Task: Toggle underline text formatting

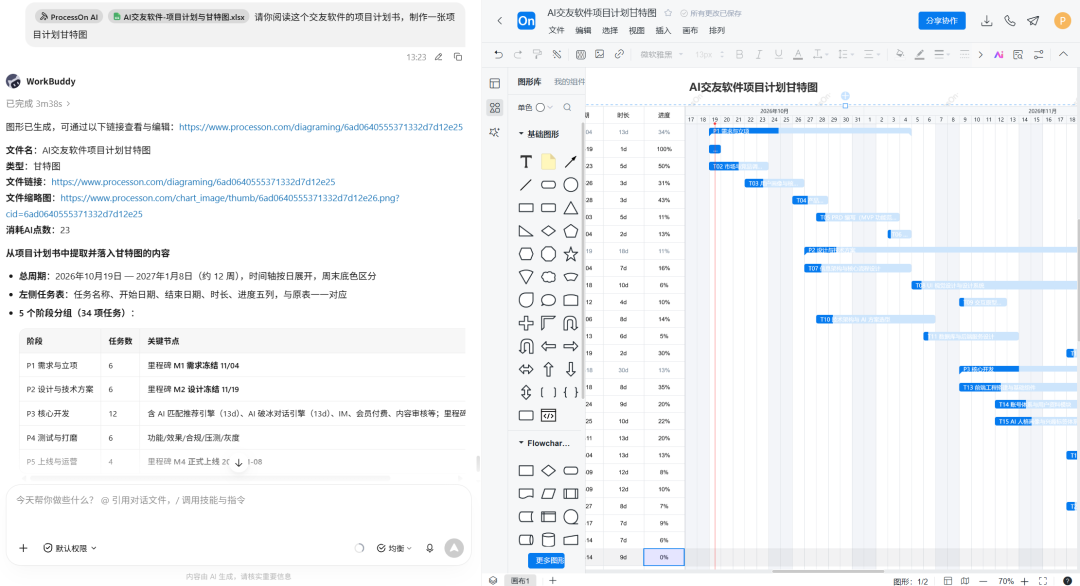Action: (778, 54)
